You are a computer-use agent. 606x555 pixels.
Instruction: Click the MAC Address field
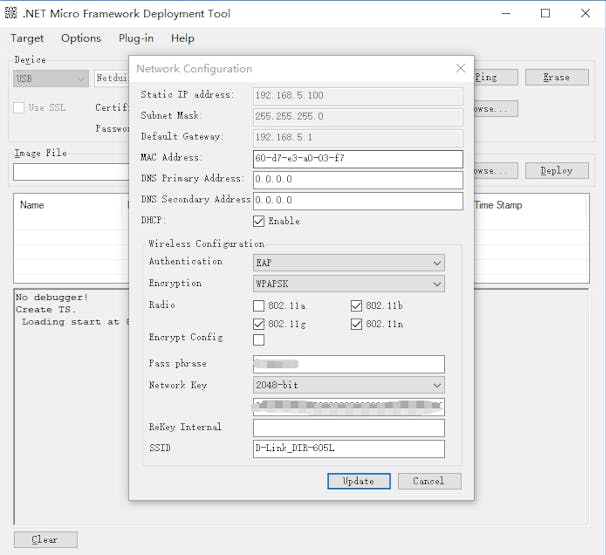point(358,159)
